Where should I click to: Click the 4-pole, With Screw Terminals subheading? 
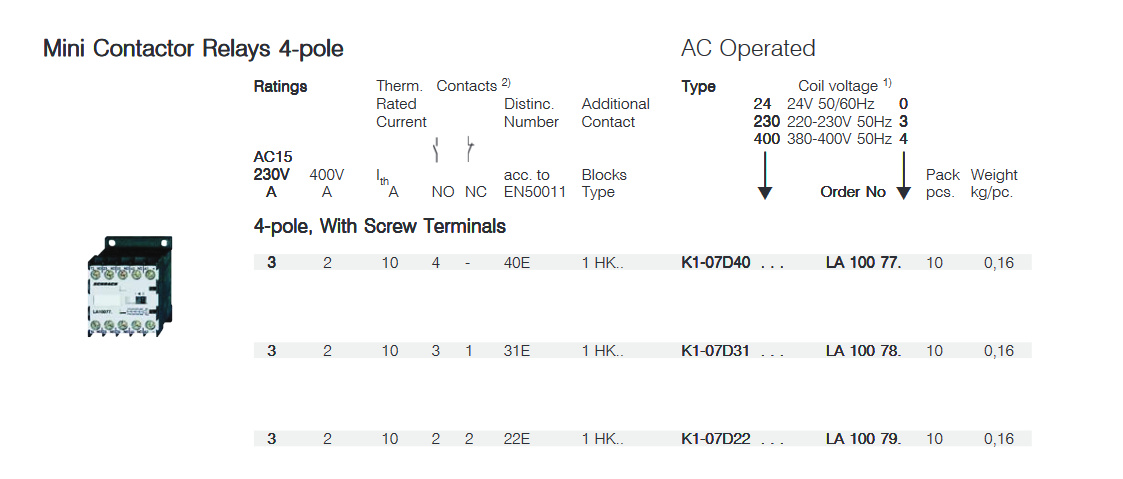[380, 226]
